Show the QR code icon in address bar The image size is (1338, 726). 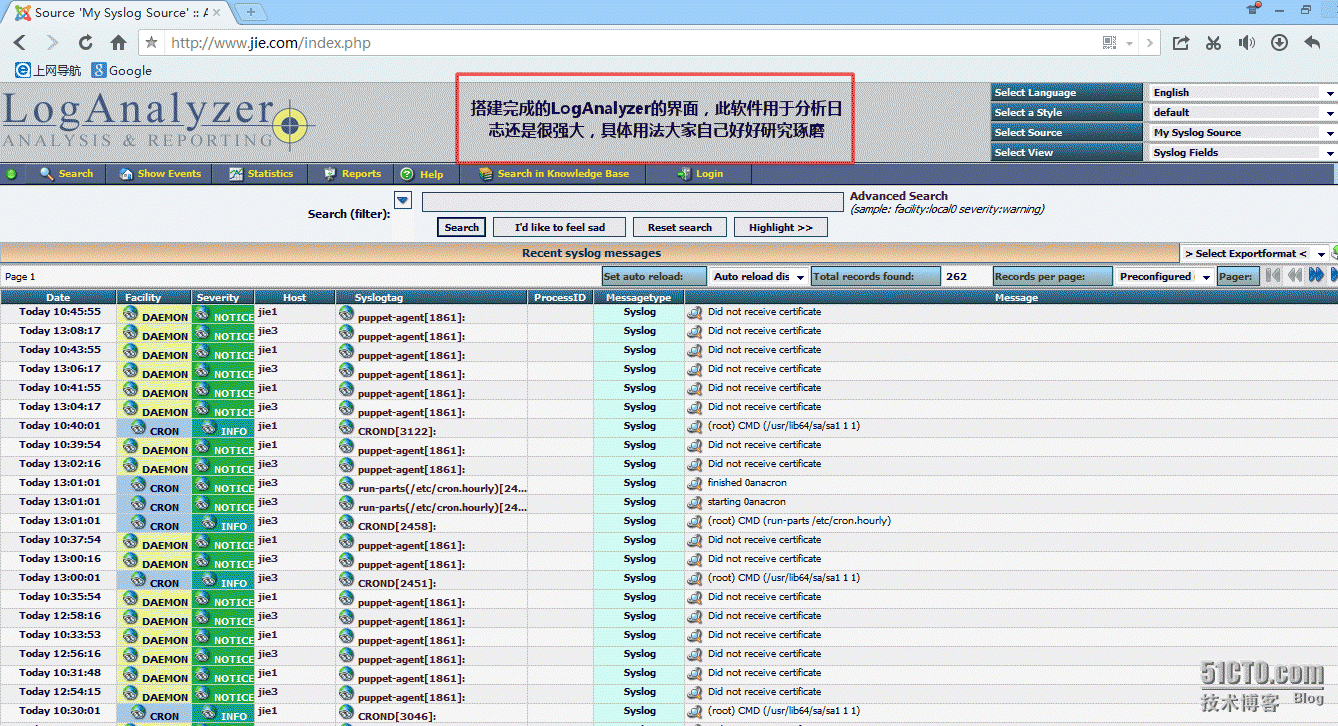pos(1109,43)
